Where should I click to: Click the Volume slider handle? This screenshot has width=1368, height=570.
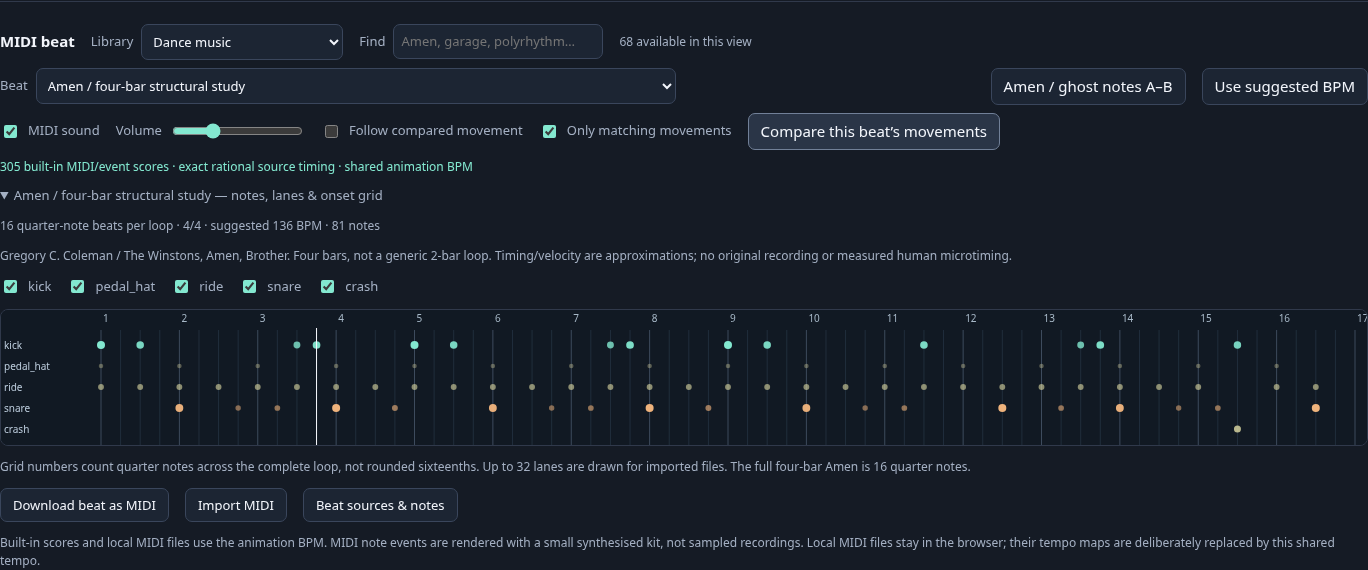(x=212, y=131)
